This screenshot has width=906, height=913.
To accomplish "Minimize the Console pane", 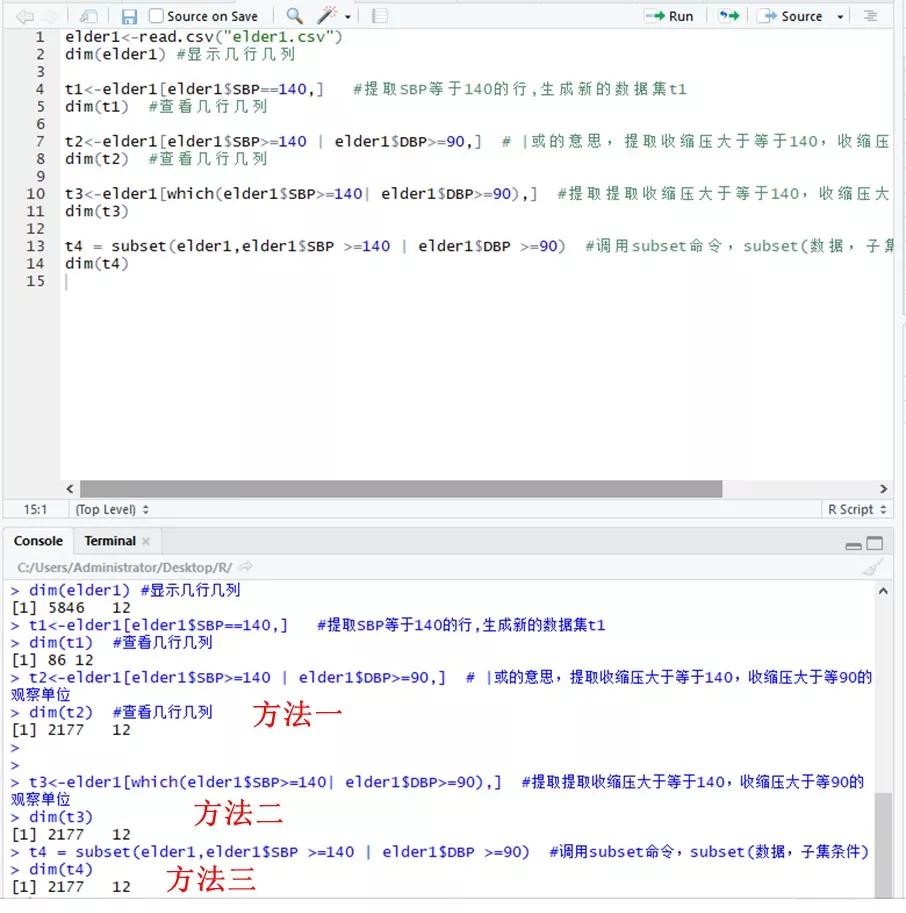I will (854, 545).
